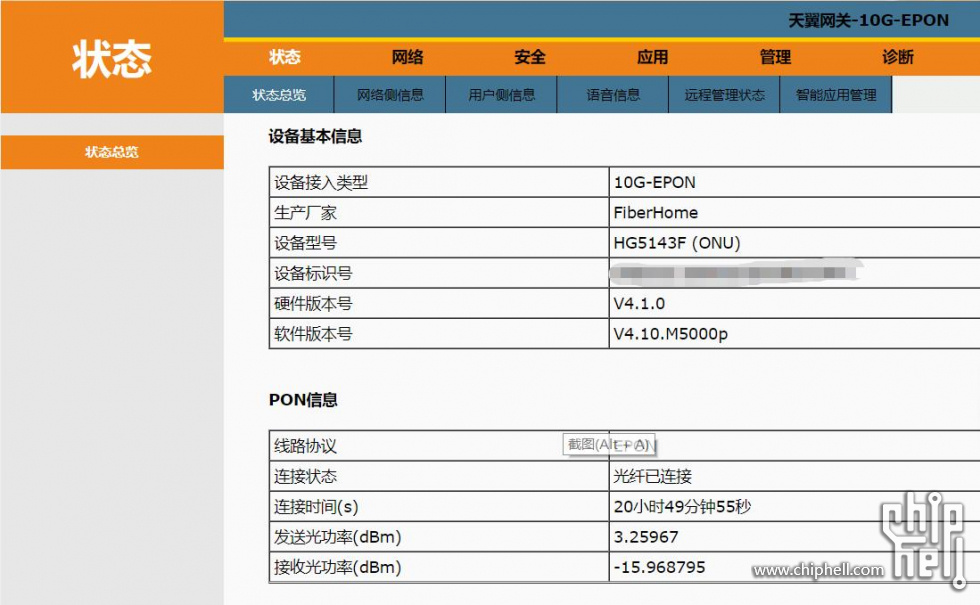
Task: Click the HG5143F (ONU) model value
Action: click(677, 243)
